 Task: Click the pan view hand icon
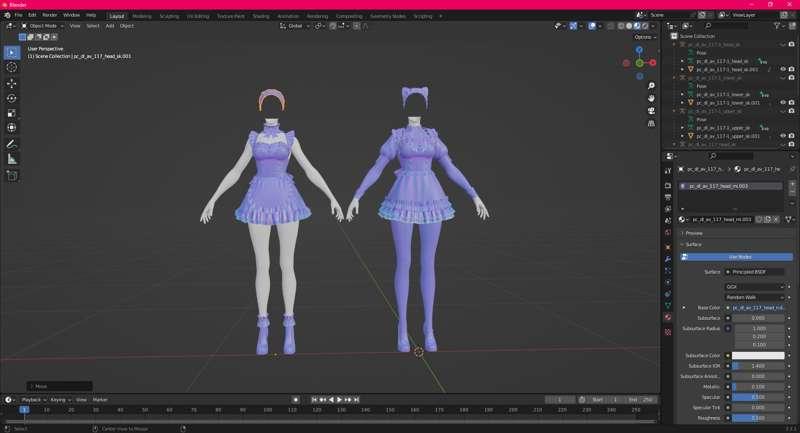(652, 98)
